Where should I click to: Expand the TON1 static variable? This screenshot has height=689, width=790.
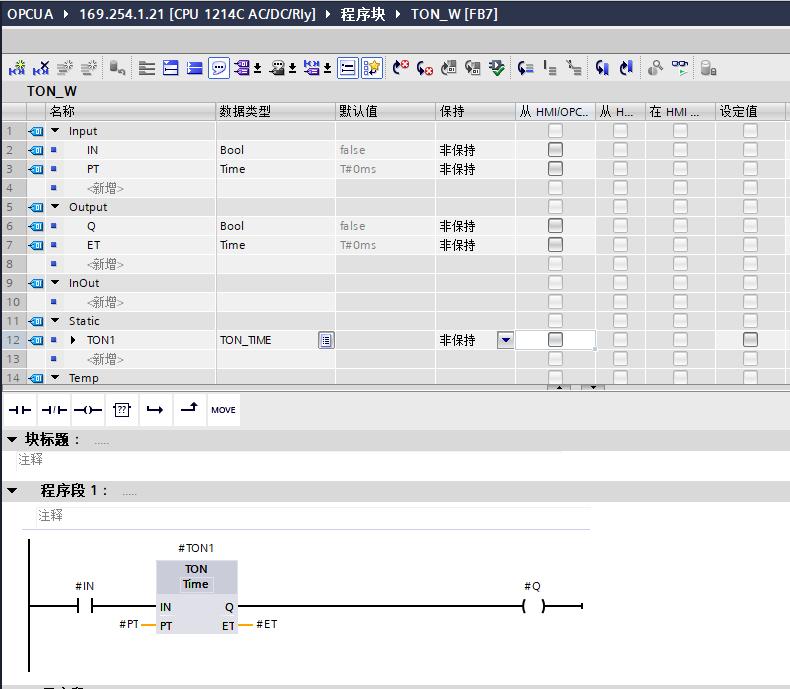click(73, 340)
